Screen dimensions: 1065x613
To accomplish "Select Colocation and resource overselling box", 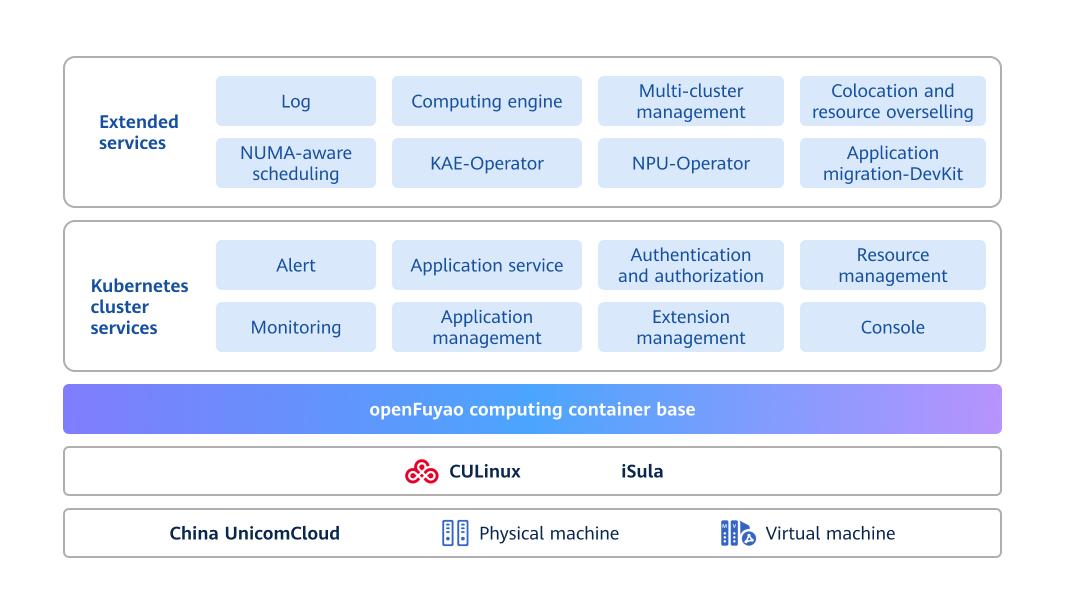I will 892,101.
